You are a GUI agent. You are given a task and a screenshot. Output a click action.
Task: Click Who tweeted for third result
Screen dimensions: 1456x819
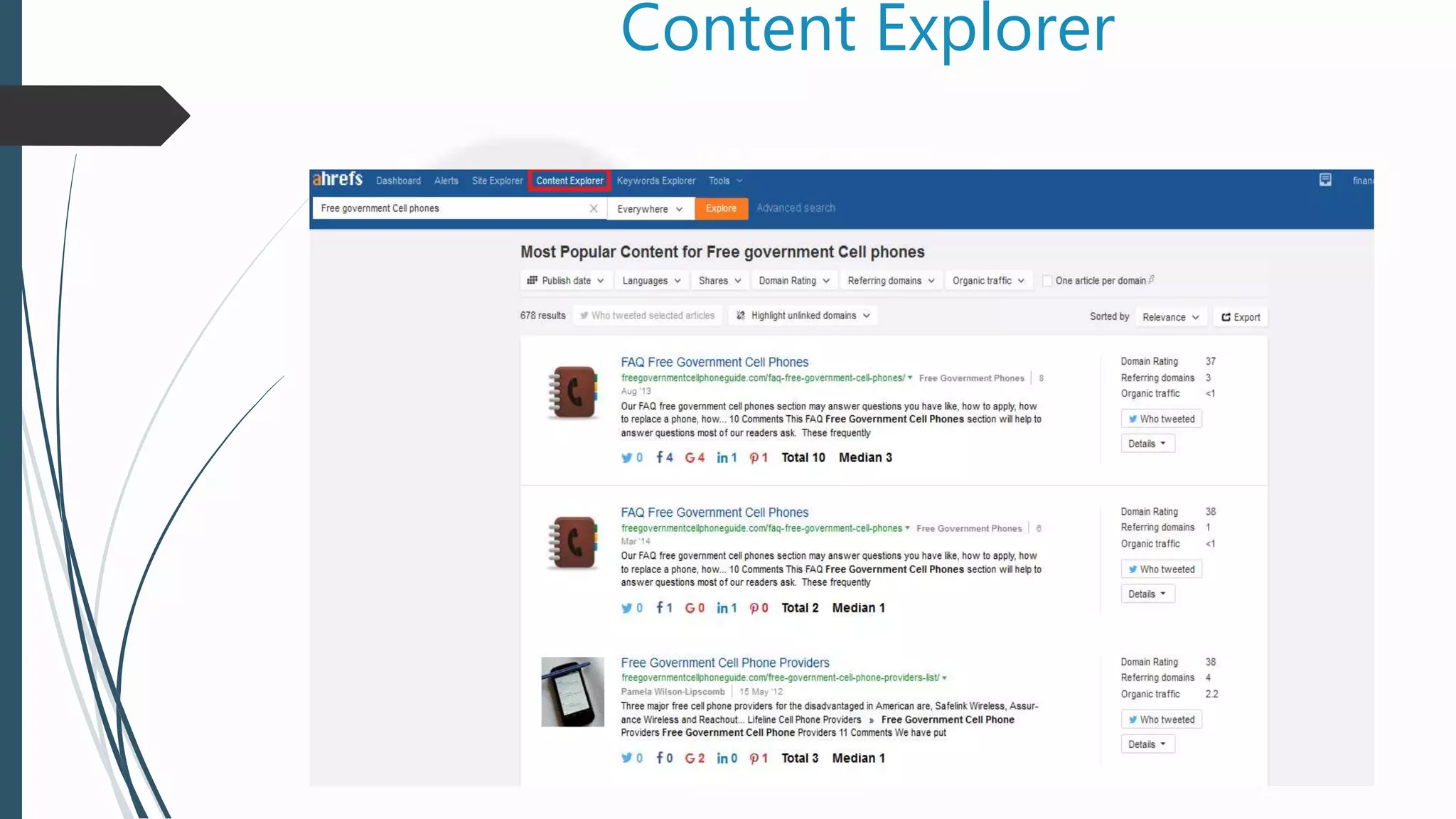click(x=1161, y=719)
